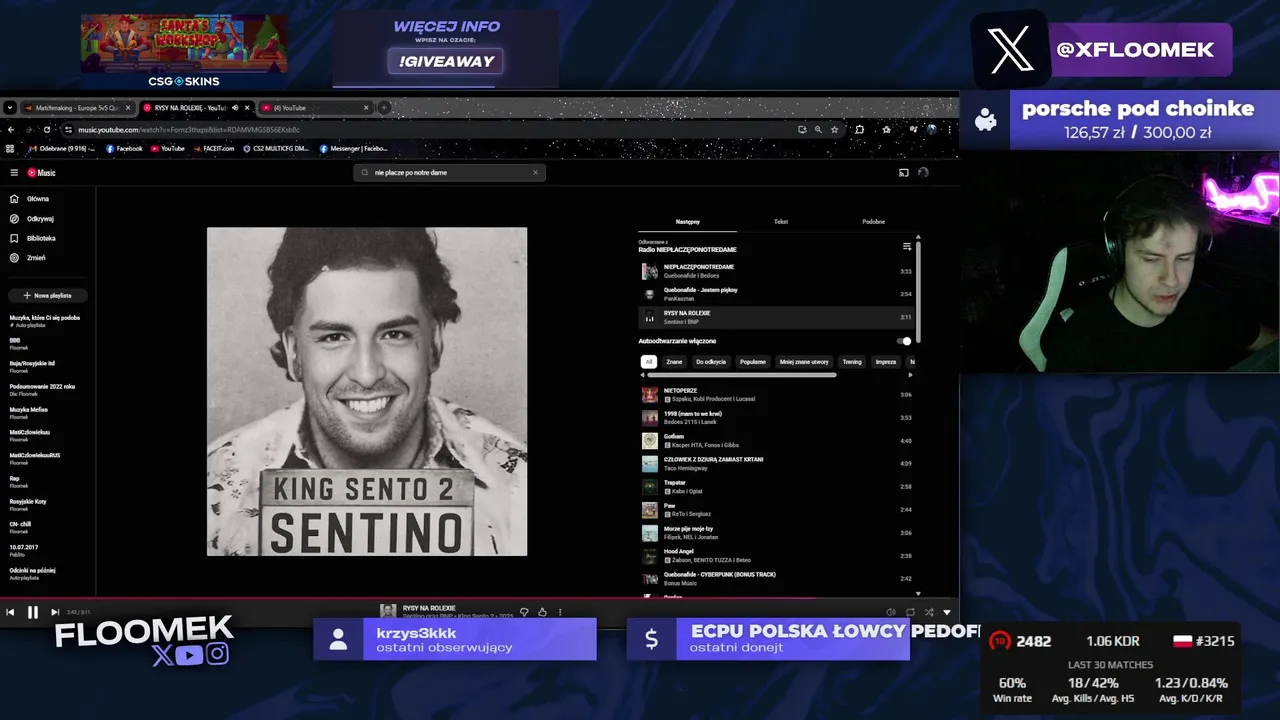Select 'Mniej znane utwory' filter chip
This screenshot has height=720, width=1280.
pos(804,362)
